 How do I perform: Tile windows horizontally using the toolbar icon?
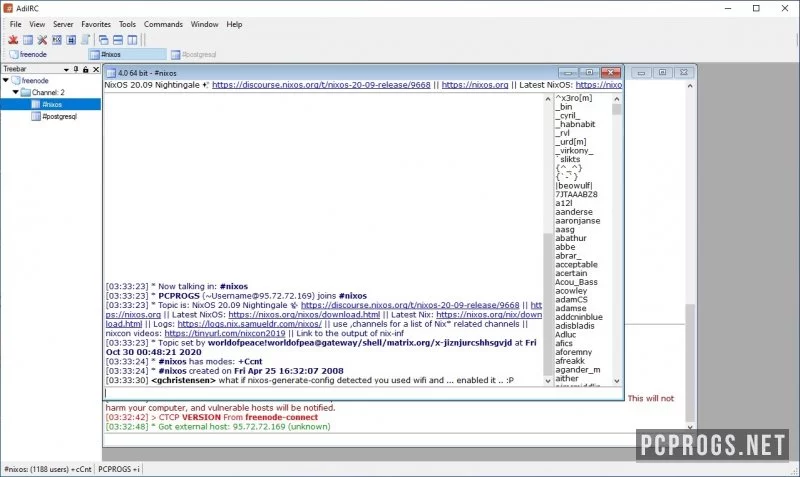[x=118, y=40]
